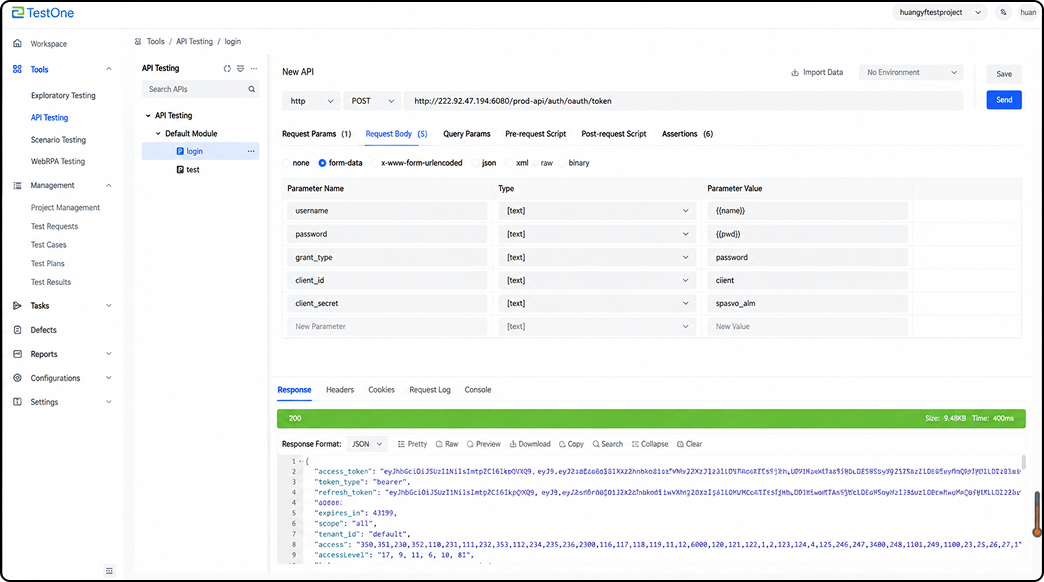The width and height of the screenshot is (1044, 582).
Task: Switch response to Raw view
Action: tap(447, 444)
